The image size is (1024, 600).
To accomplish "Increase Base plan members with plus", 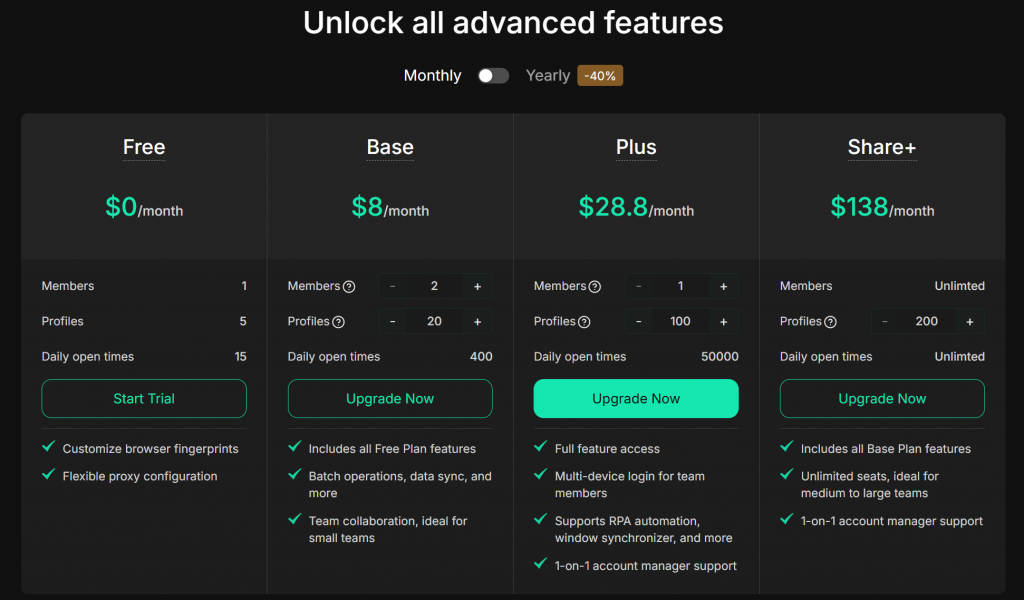I will [477, 287].
